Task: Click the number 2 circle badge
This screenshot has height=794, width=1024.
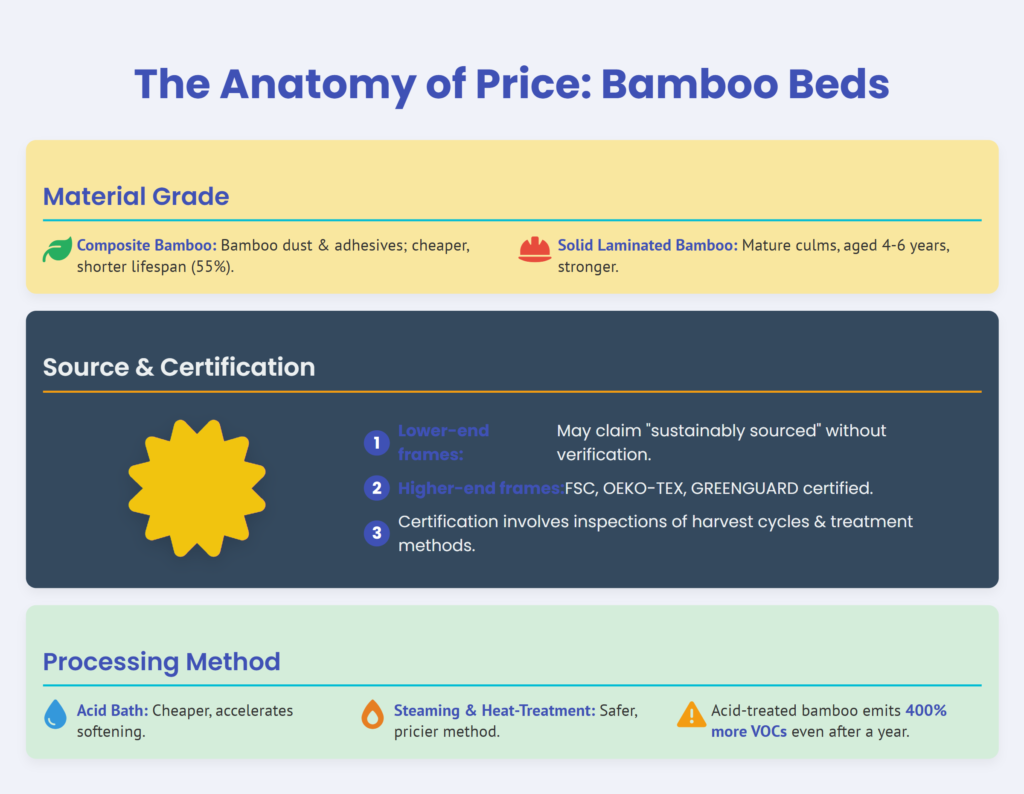Action: pos(377,488)
